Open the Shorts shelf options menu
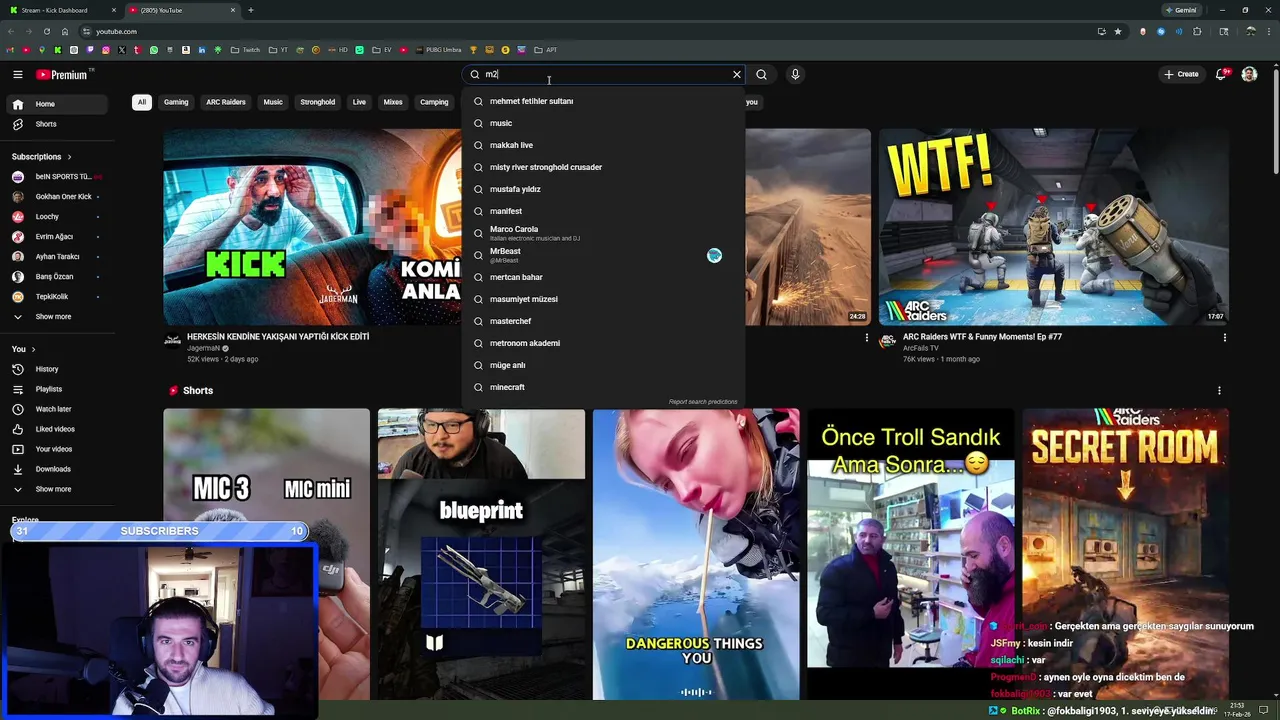Screen dimensions: 1280x720 point(1219,391)
